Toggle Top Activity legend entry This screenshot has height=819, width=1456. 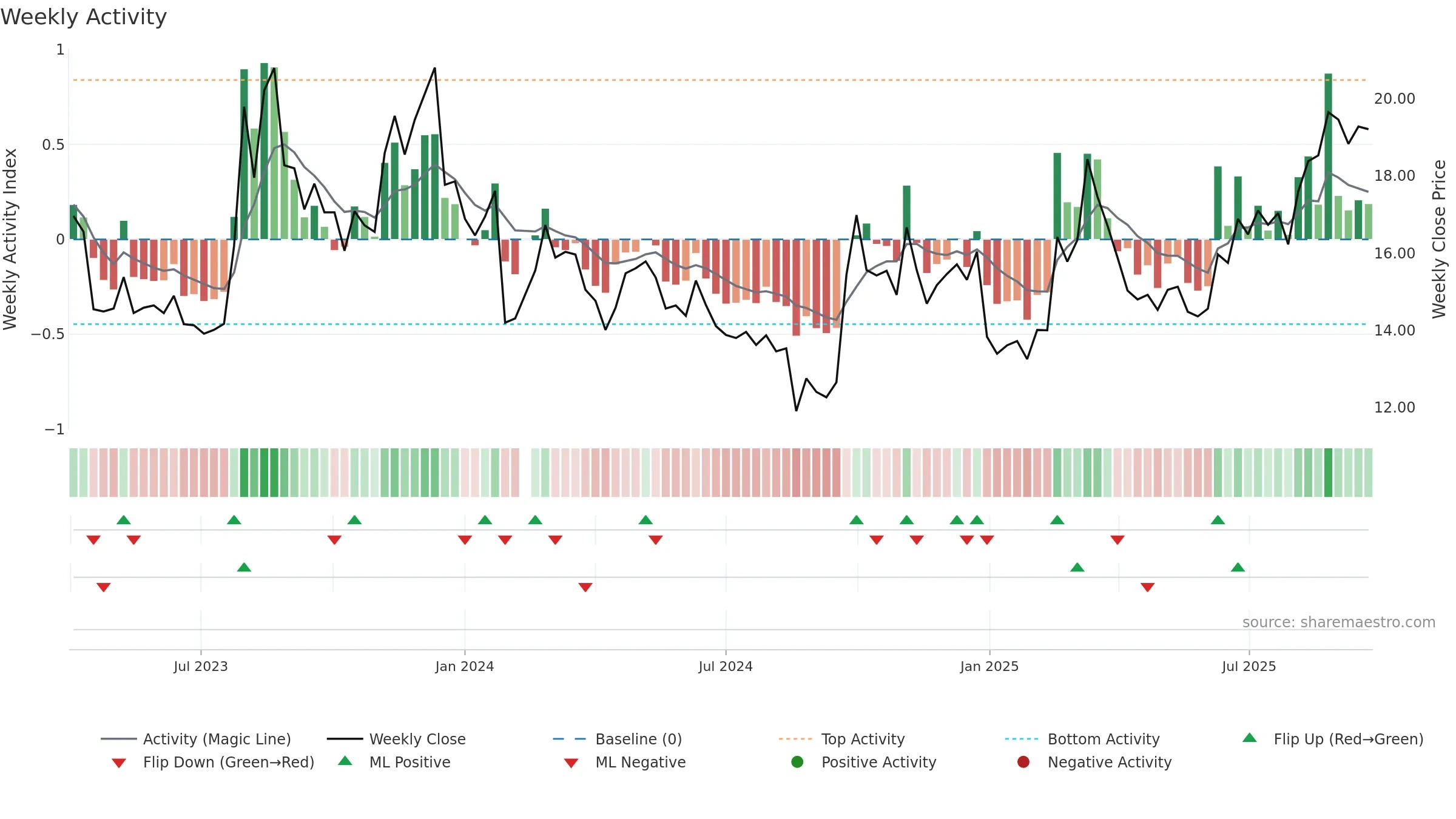[x=842, y=739]
